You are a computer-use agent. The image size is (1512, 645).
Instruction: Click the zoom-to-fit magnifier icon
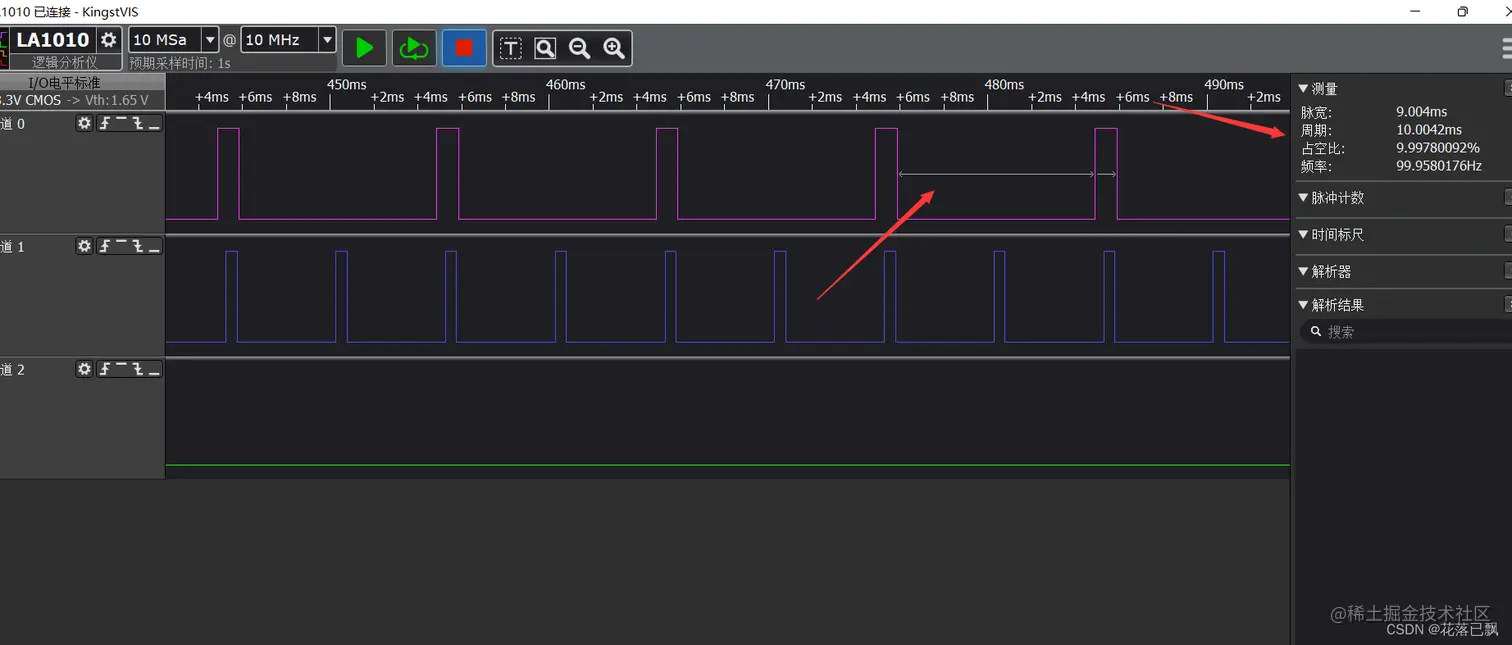click(x=545, y=48)
